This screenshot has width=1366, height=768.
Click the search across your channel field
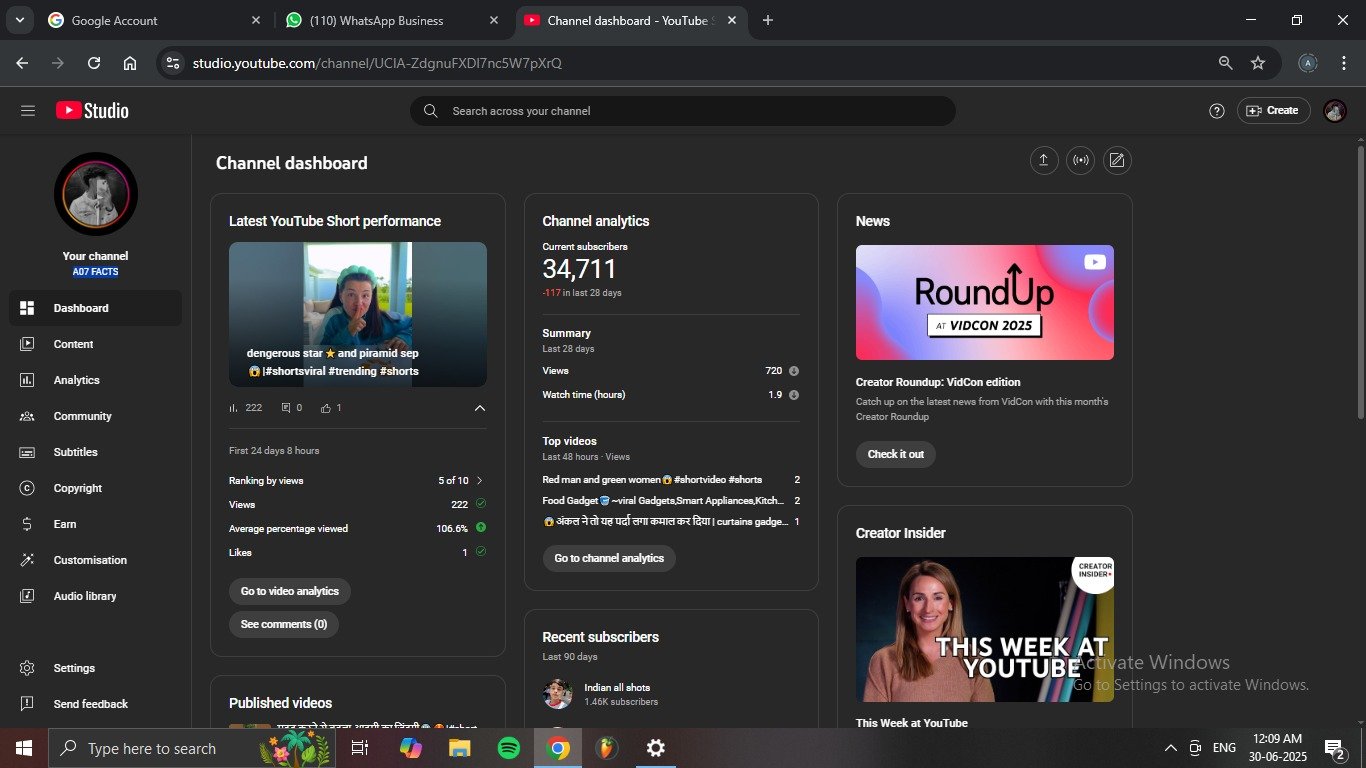(x=683, y=111)
